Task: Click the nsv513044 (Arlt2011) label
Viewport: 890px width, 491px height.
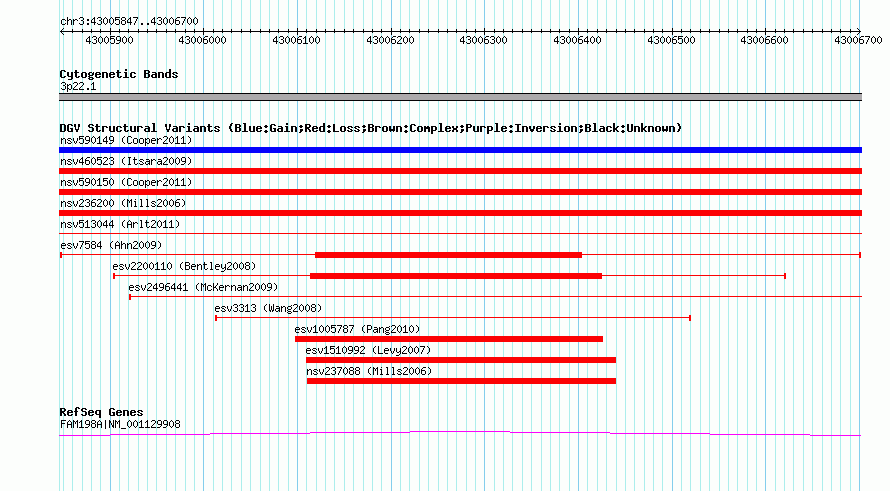Action: point(120,224)
